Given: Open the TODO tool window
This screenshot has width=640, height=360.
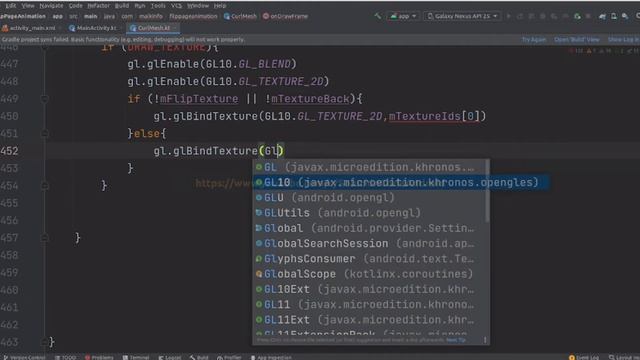Looking at the screenshot, I should pos(65,357).
